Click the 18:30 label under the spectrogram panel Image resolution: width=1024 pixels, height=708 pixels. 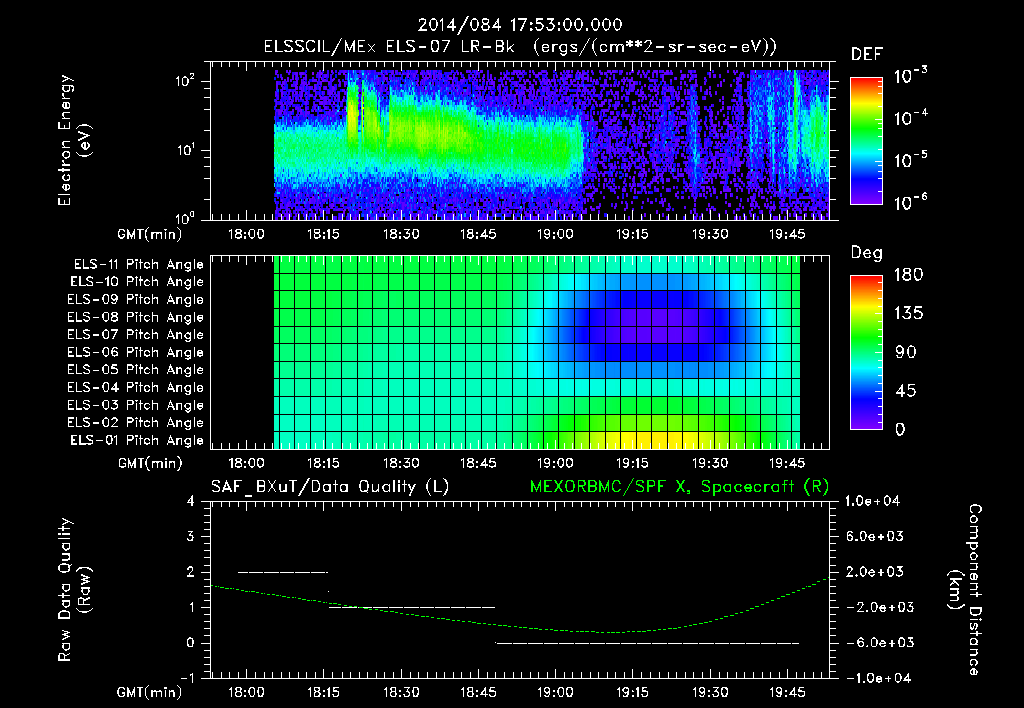click(401, 234)
